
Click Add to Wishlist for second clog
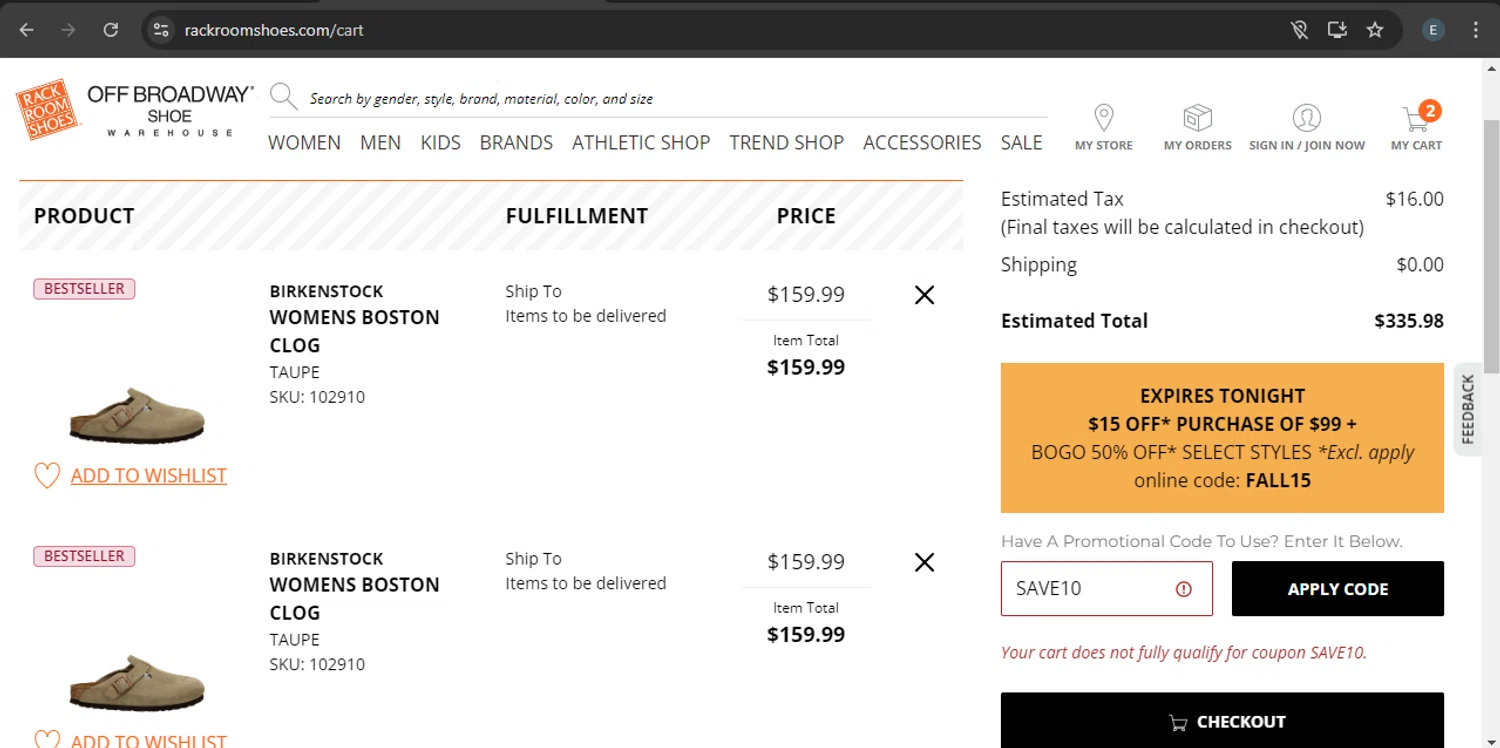point(149,741)
